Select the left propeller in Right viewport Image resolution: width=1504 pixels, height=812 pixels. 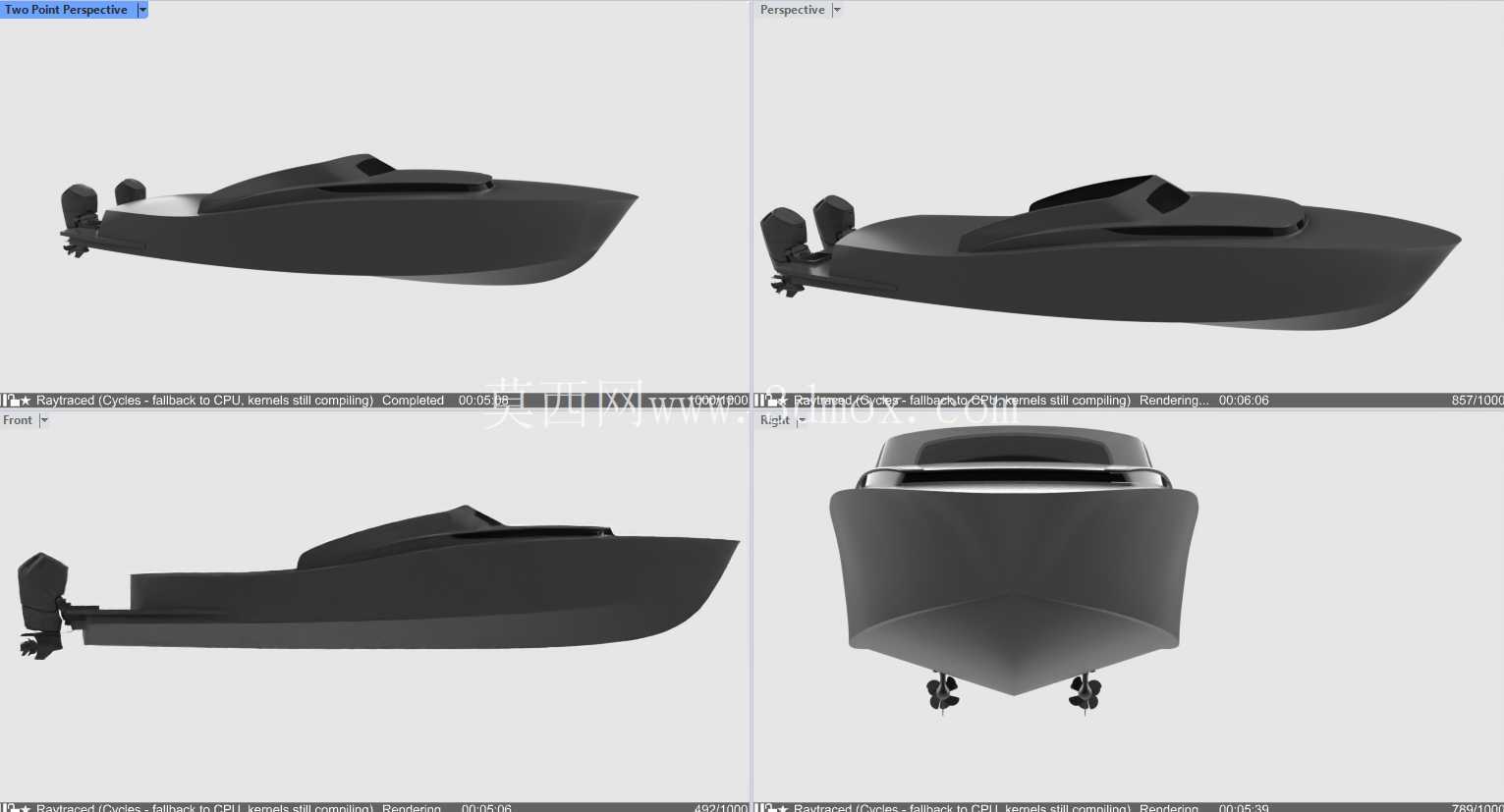(x=943, y=691)
